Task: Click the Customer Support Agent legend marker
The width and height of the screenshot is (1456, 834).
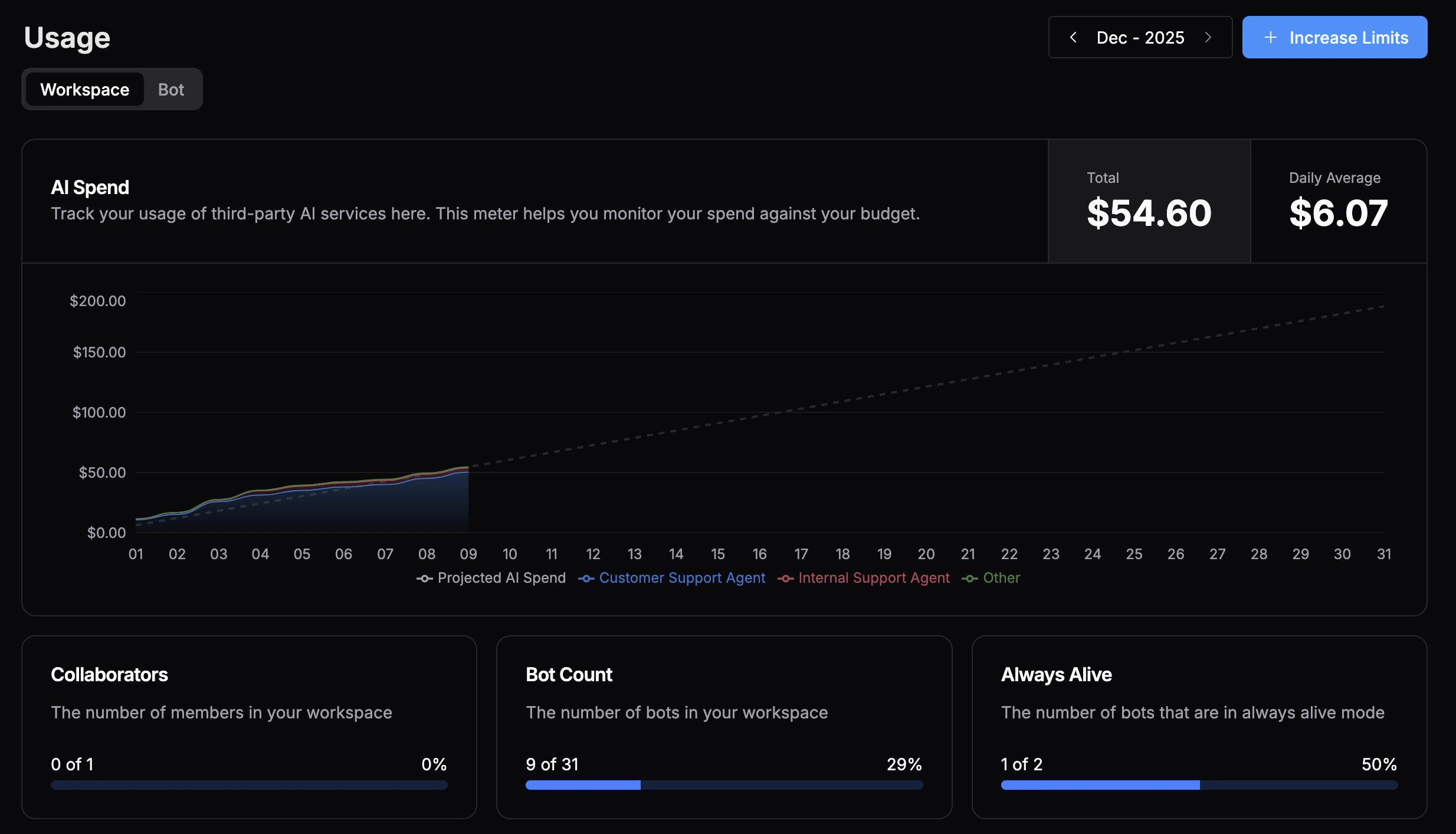Action: pyautogui.click(x=586, y=579)
